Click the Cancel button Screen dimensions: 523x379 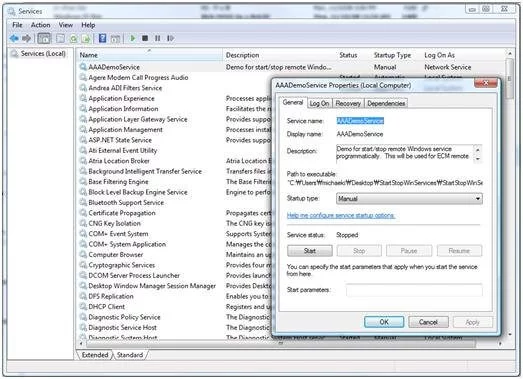[428, 322]
